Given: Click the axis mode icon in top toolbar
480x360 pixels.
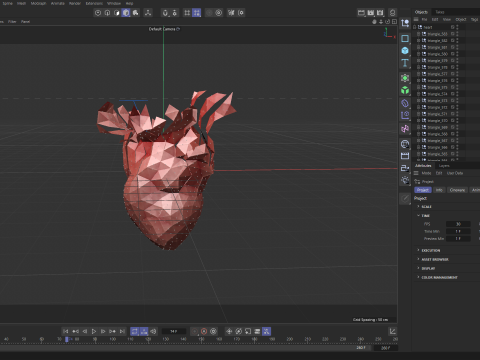Looking at the screenshot, I should [x=148, y=13].
